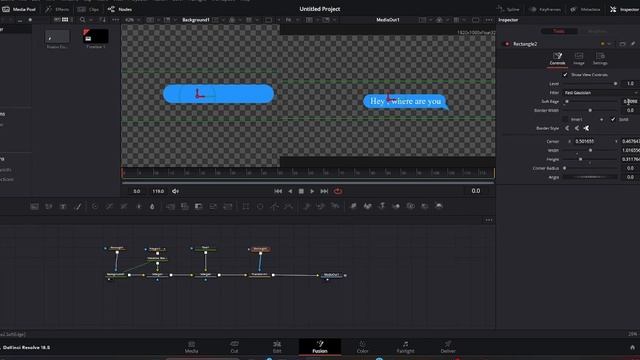Image resolution: width=640 pixels, height=360 pixels.
Task: Open the Settings tab for Rectangle2
Action: pyautogui.click(x=600, y=59)
